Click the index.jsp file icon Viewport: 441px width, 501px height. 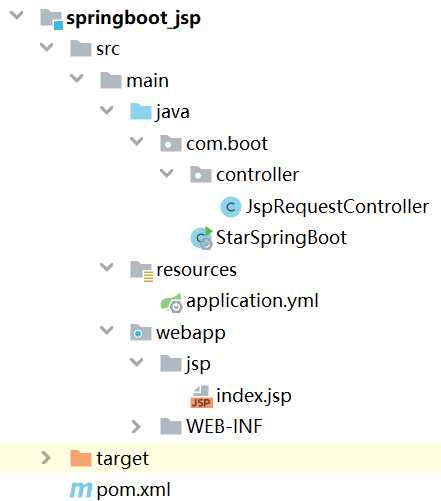click(x=201, y=397)
